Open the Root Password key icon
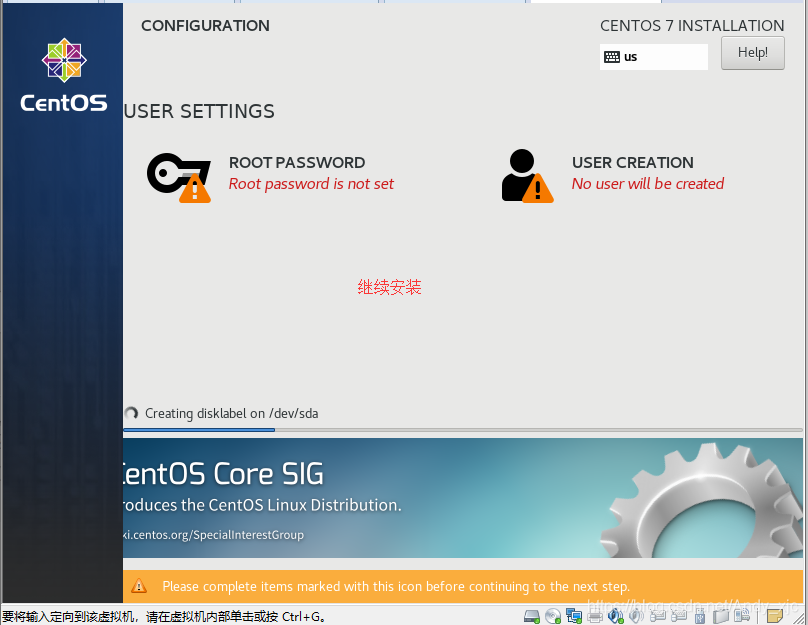This screenshot has height=625, width=808. click(x=179, y=177)
